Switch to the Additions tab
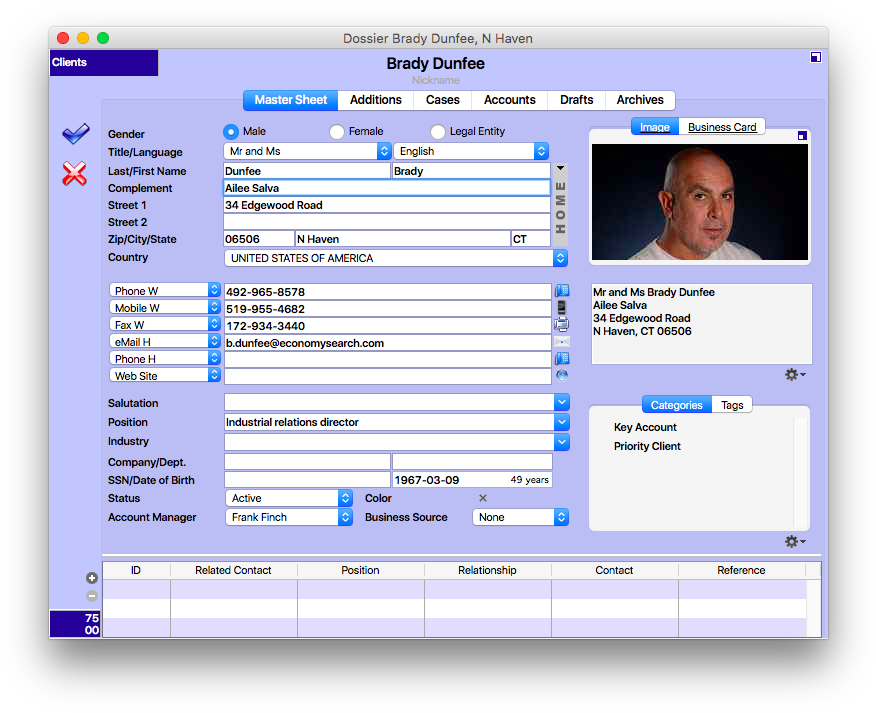Viewport: 876px width, 713px height. click(x=375, y=100)
